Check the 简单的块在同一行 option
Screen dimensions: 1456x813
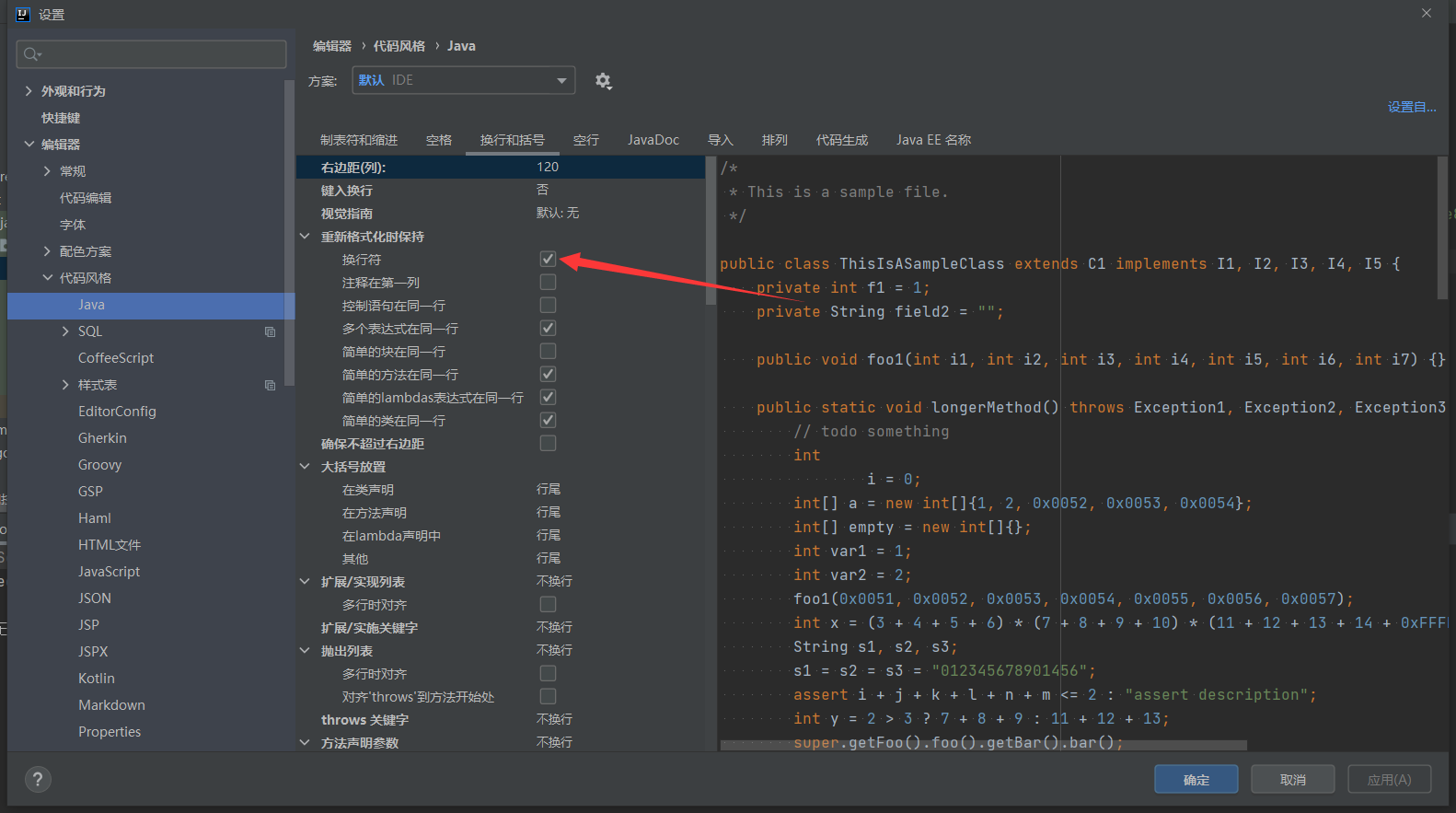[548, 351]
